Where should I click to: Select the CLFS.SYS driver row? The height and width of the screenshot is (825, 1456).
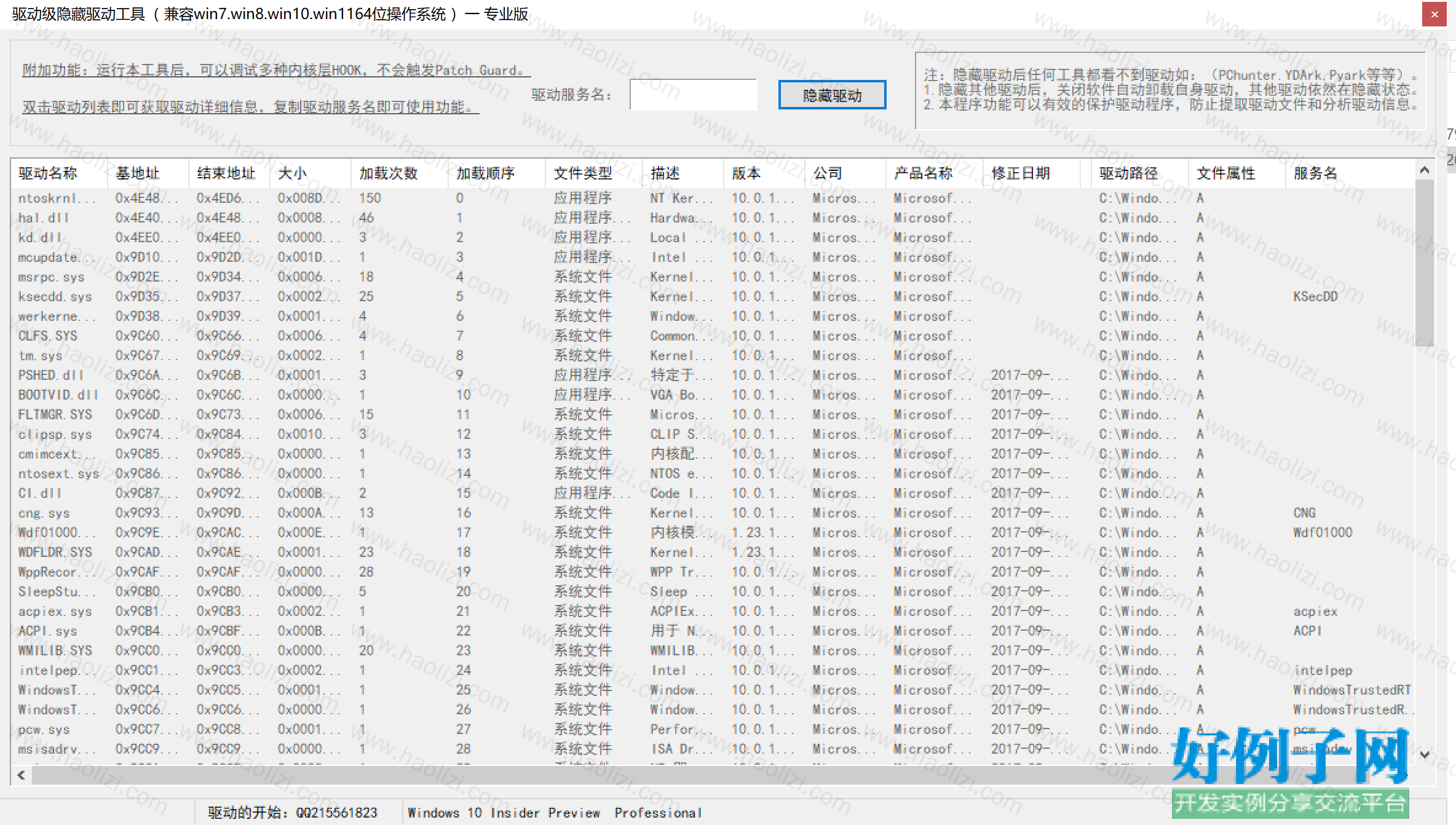pos(713,336)
